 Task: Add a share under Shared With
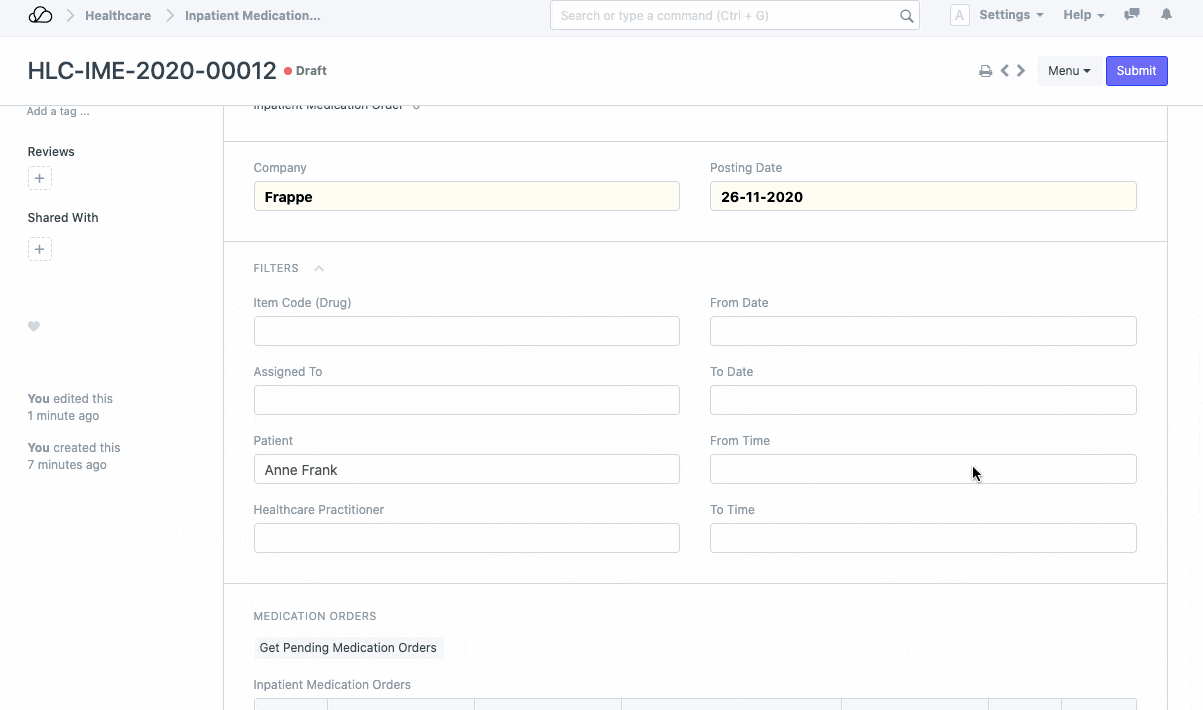[39, 249]
